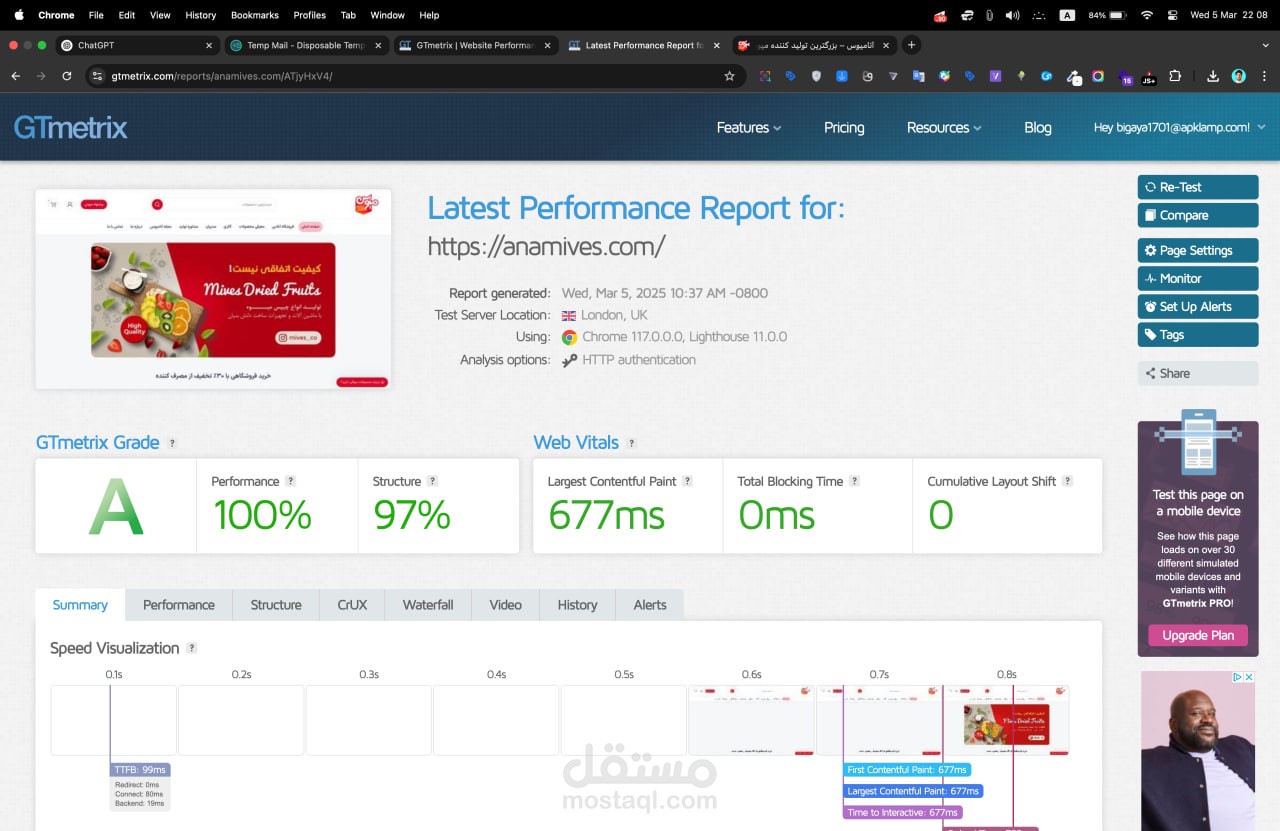The height and width of the screenshot is (831, 1280).
Task: Click the JS+ extension icon
Action: [1149, 78]
